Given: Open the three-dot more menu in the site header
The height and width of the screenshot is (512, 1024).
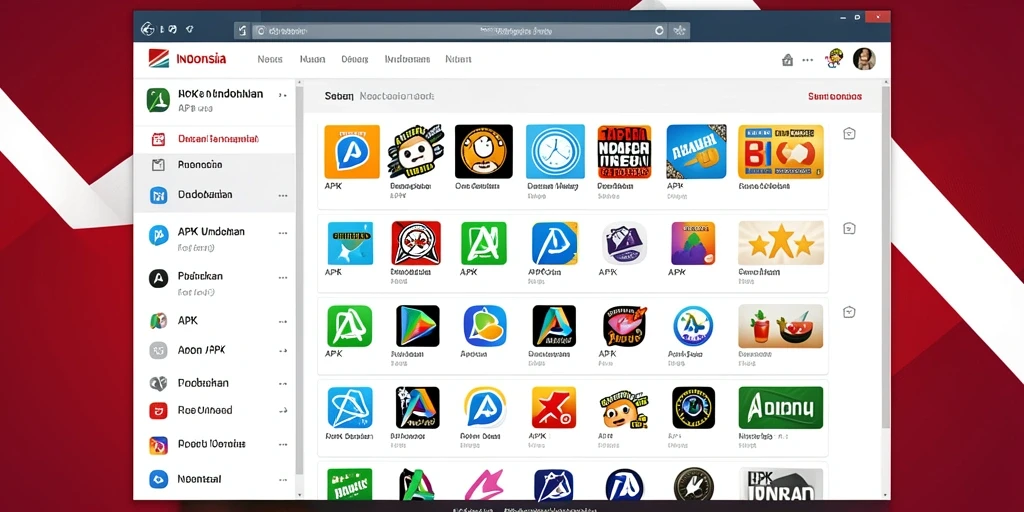Looking at the screenshot, I should 808,59.
